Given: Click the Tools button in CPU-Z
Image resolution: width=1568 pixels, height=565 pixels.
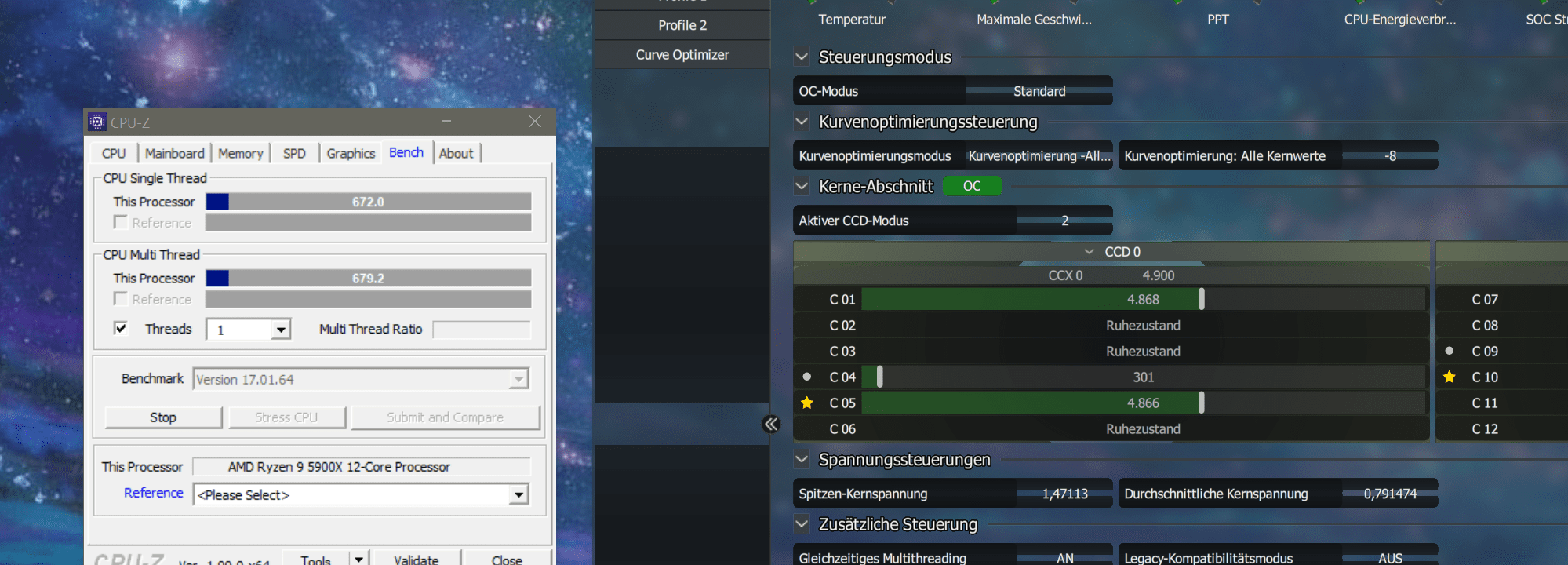Looking at the screenshot, I should pos(315,559).
